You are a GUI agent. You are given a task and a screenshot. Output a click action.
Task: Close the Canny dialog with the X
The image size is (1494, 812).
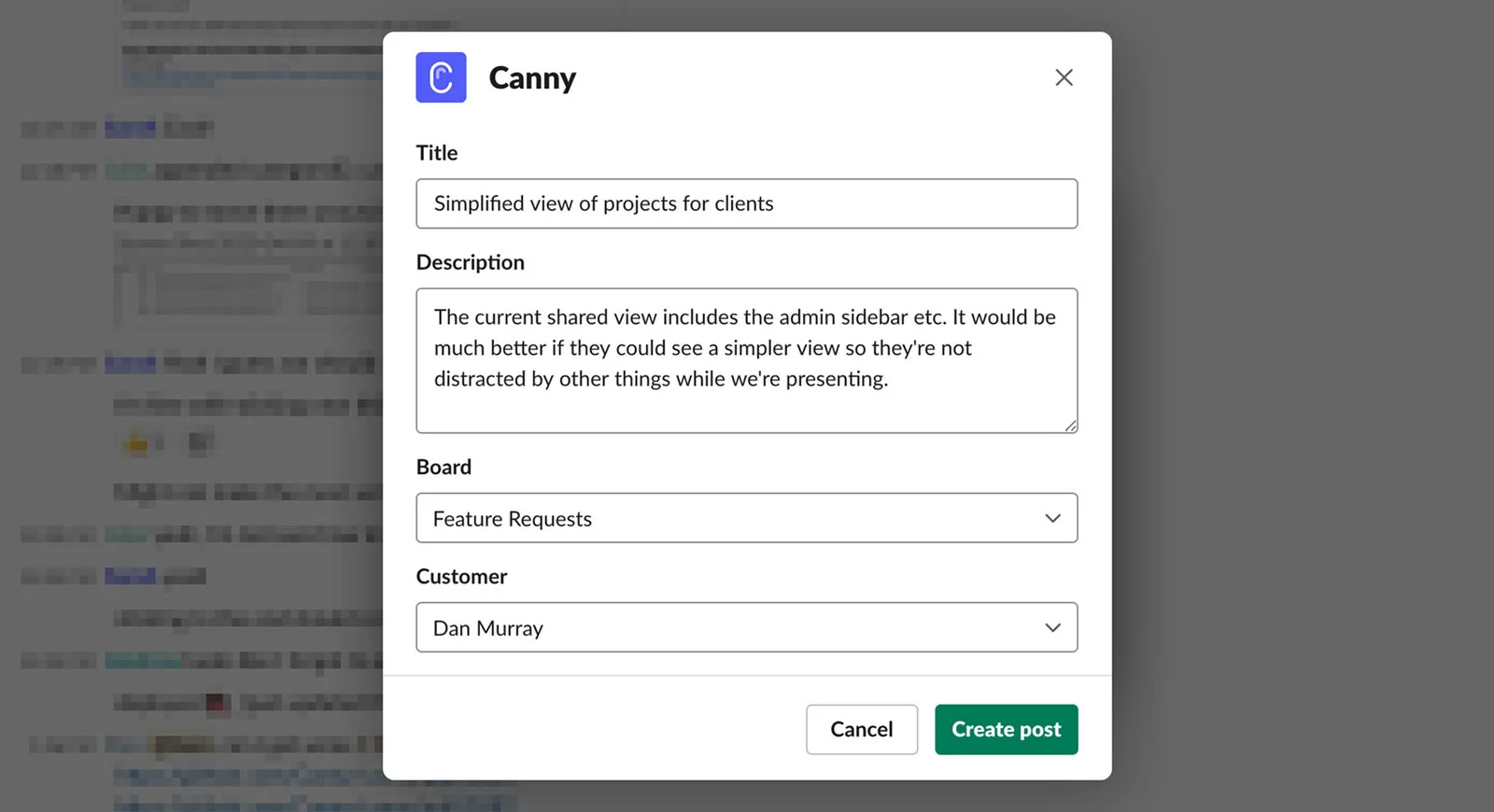point(1064,77)
